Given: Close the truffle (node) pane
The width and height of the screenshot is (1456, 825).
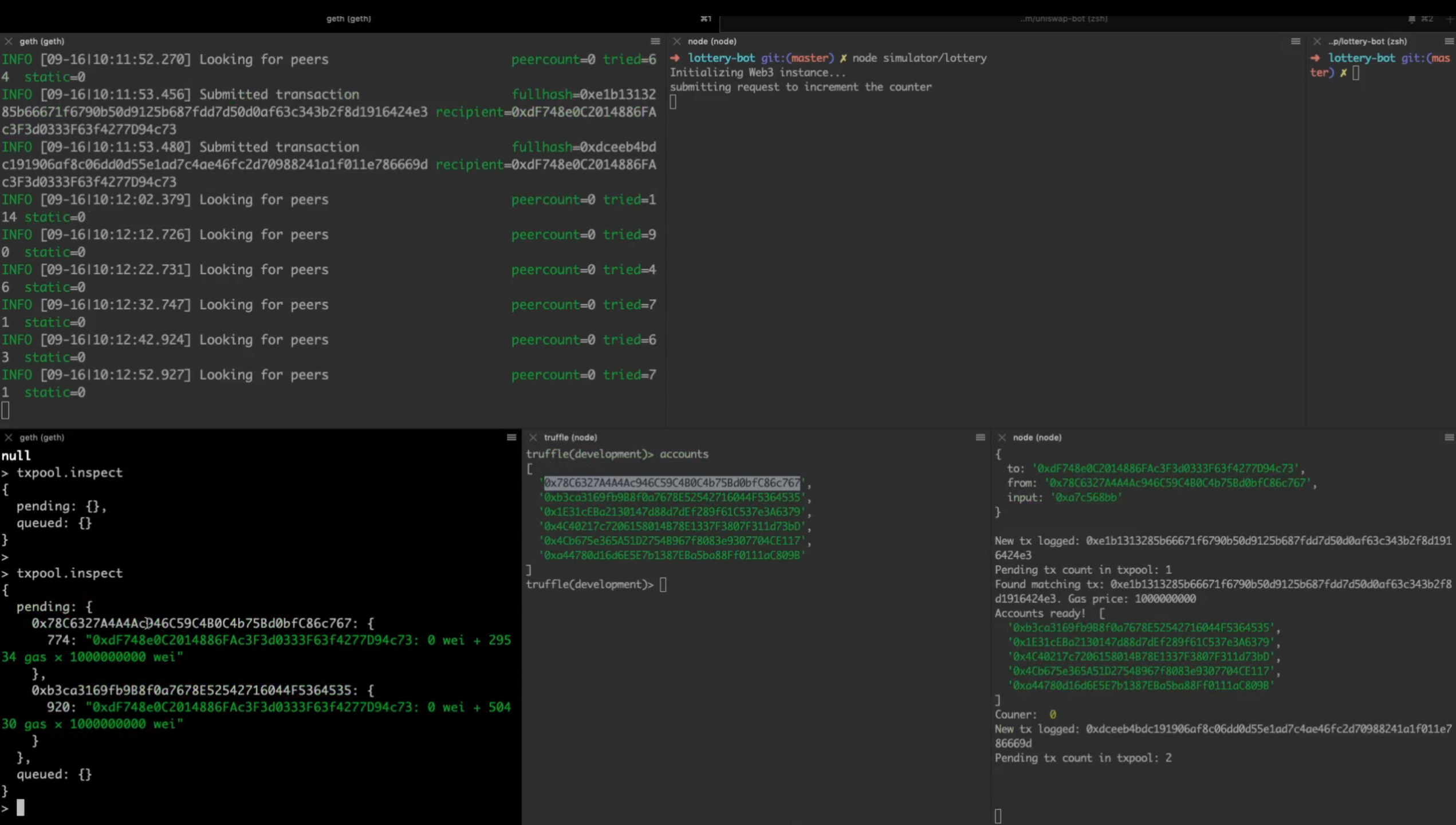Looking at the screenshot, I should tap(533, 437).
